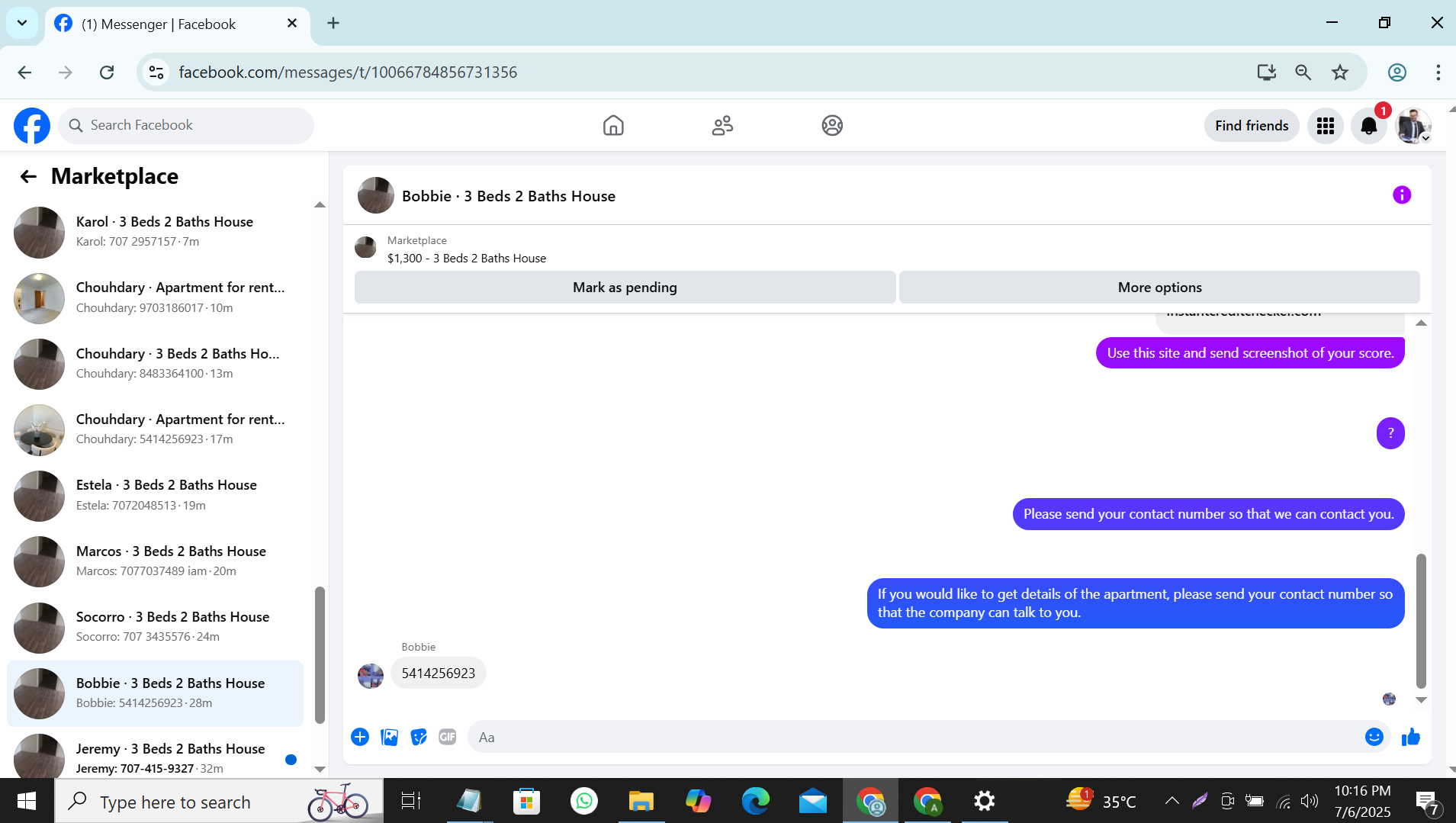The width and height of the screenshot is (1456, 823).
Task: Open Chouhdary conversation from 17 minutes ago
Action: (156, 429)
